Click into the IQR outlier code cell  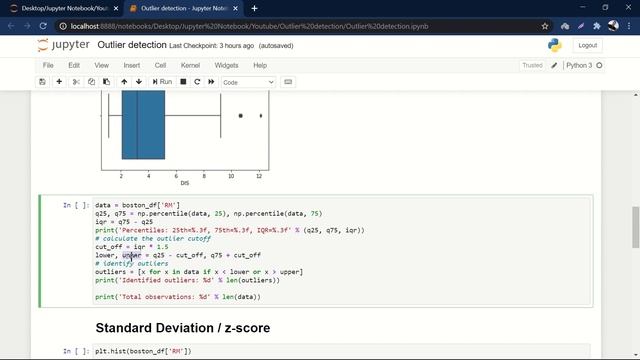[342, 251]
